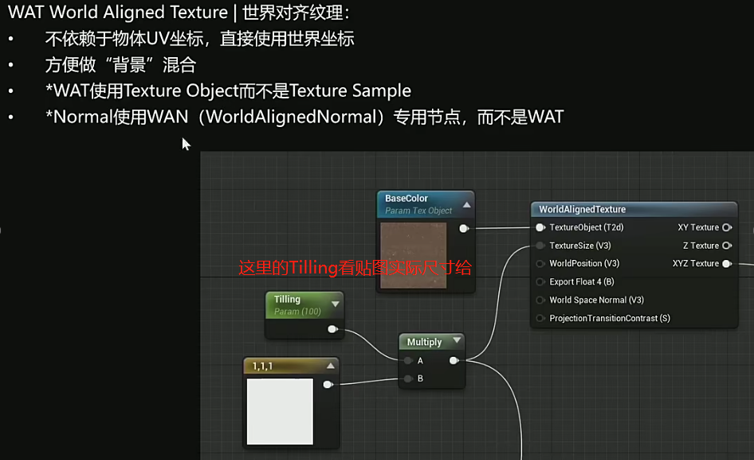This screenshot has height=460, width=754.
Task: Click the TextureSize (V3) input pin
Action: coord(540,246)
